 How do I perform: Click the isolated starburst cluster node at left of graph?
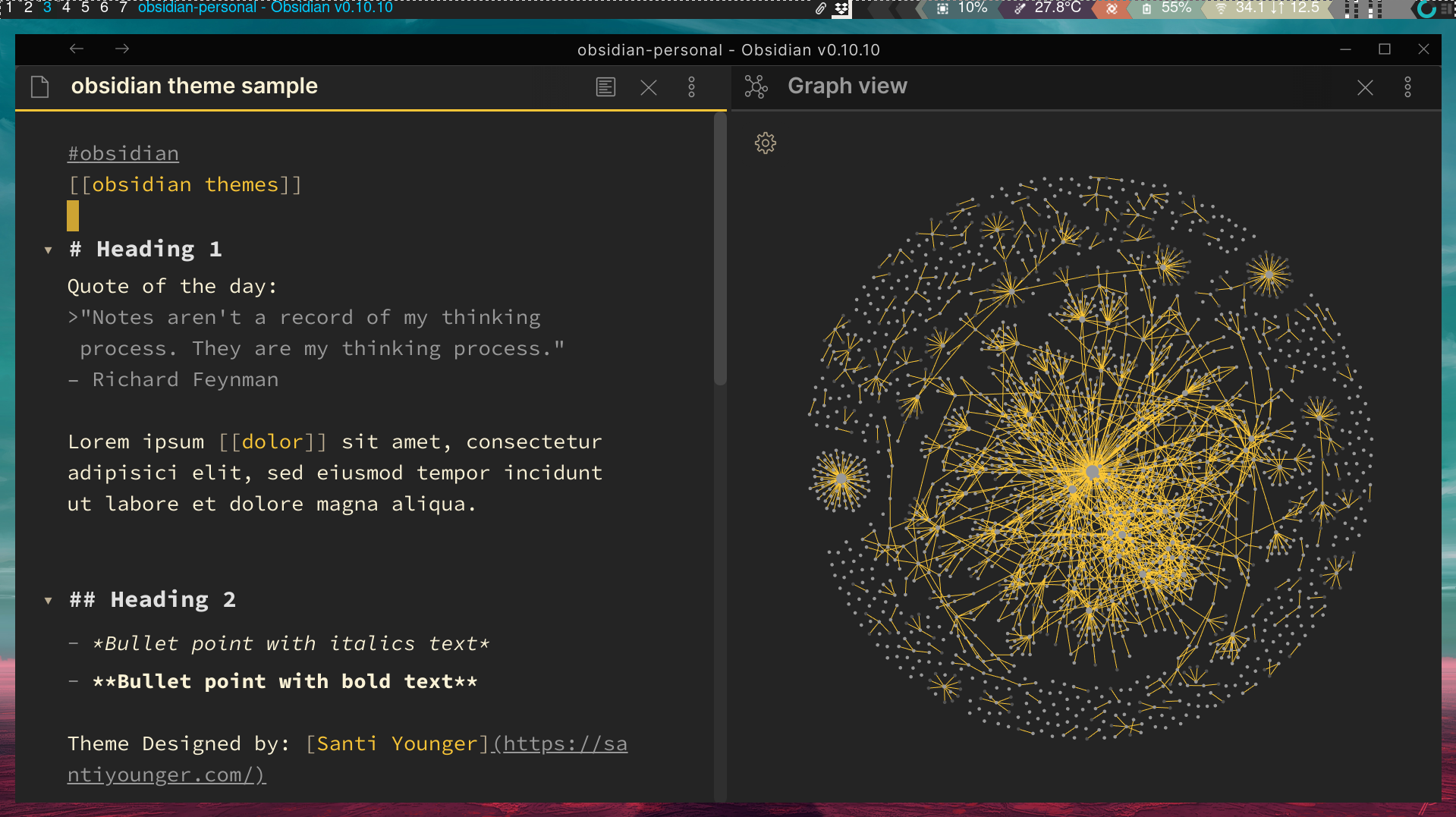coord(841,479)
